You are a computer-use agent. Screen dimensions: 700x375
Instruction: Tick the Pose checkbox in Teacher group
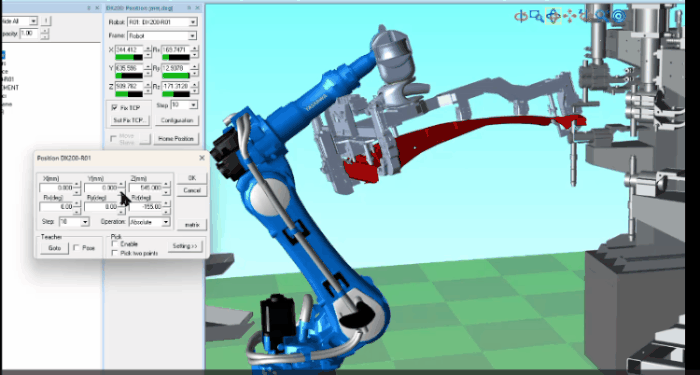[x=76, y=247]
